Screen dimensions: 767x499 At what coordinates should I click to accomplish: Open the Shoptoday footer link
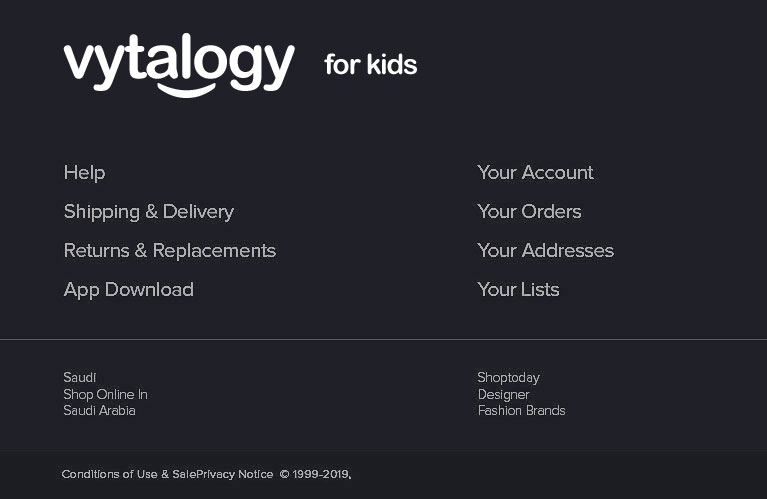coord(508,378)
